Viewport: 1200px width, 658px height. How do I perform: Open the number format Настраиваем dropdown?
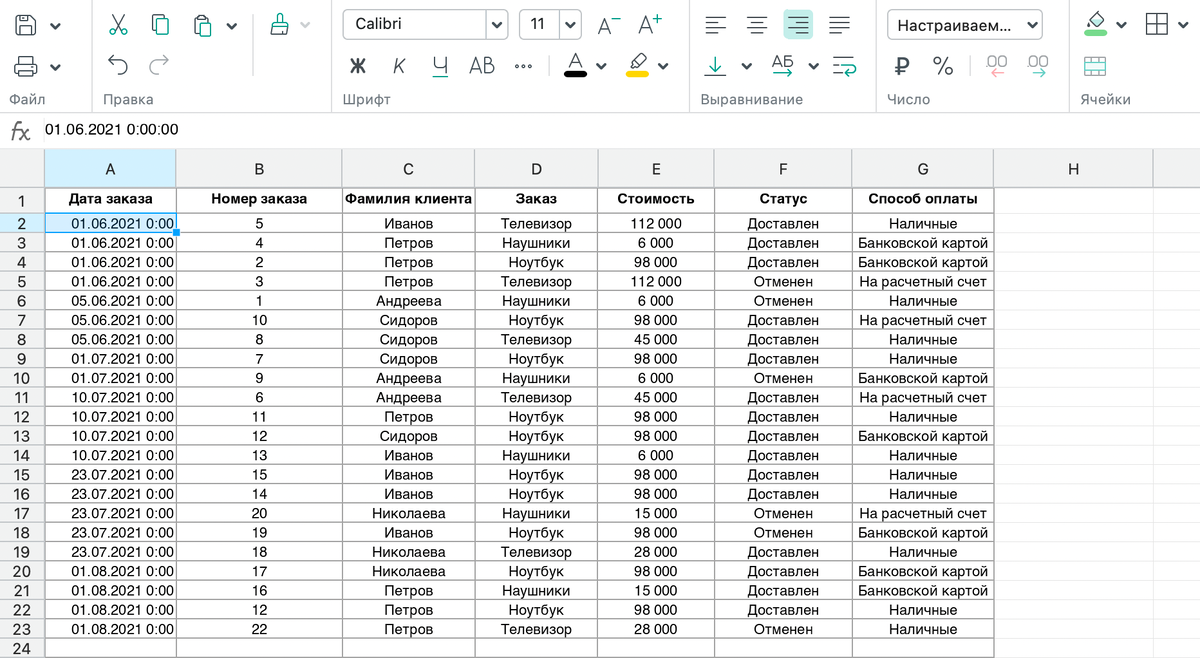[x=964, y=24]
